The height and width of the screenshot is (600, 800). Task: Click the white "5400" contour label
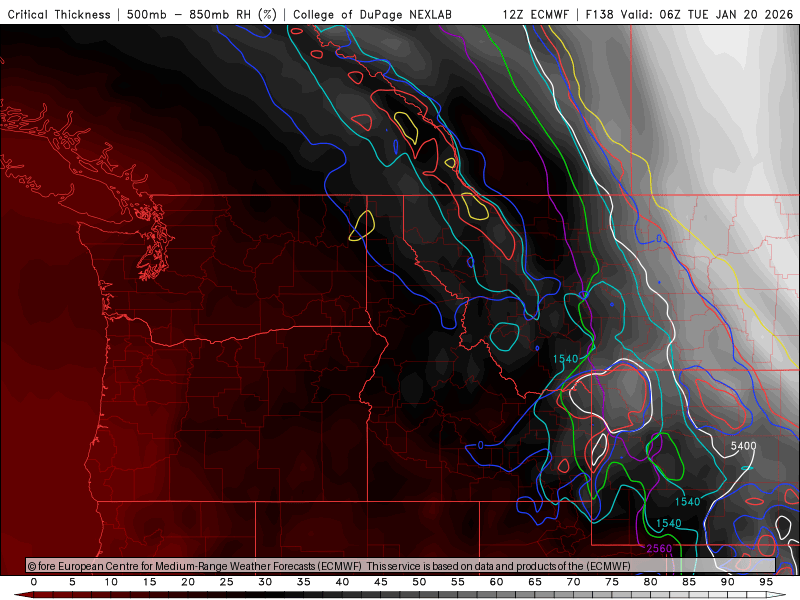(743, 446)
